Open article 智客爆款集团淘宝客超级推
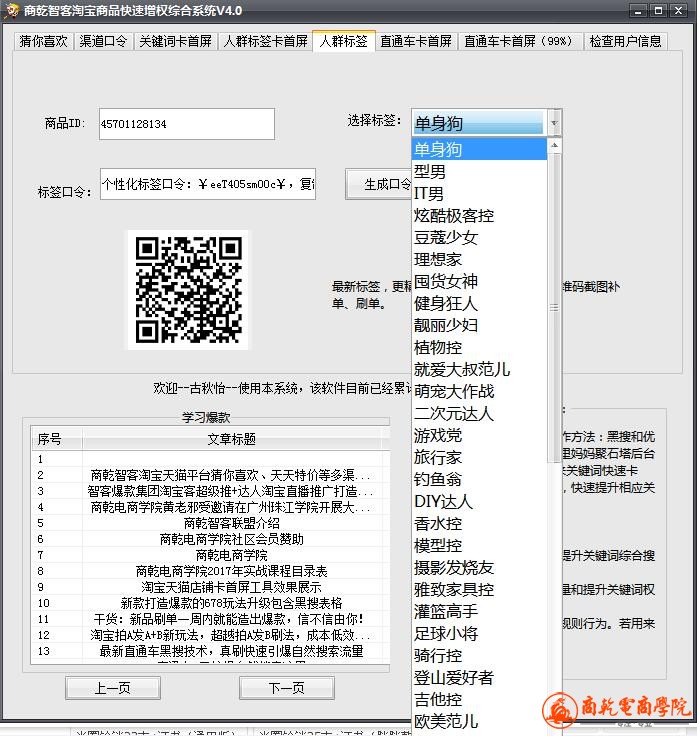The width and height of the screenshot is (697, 736). coord(210,491)
